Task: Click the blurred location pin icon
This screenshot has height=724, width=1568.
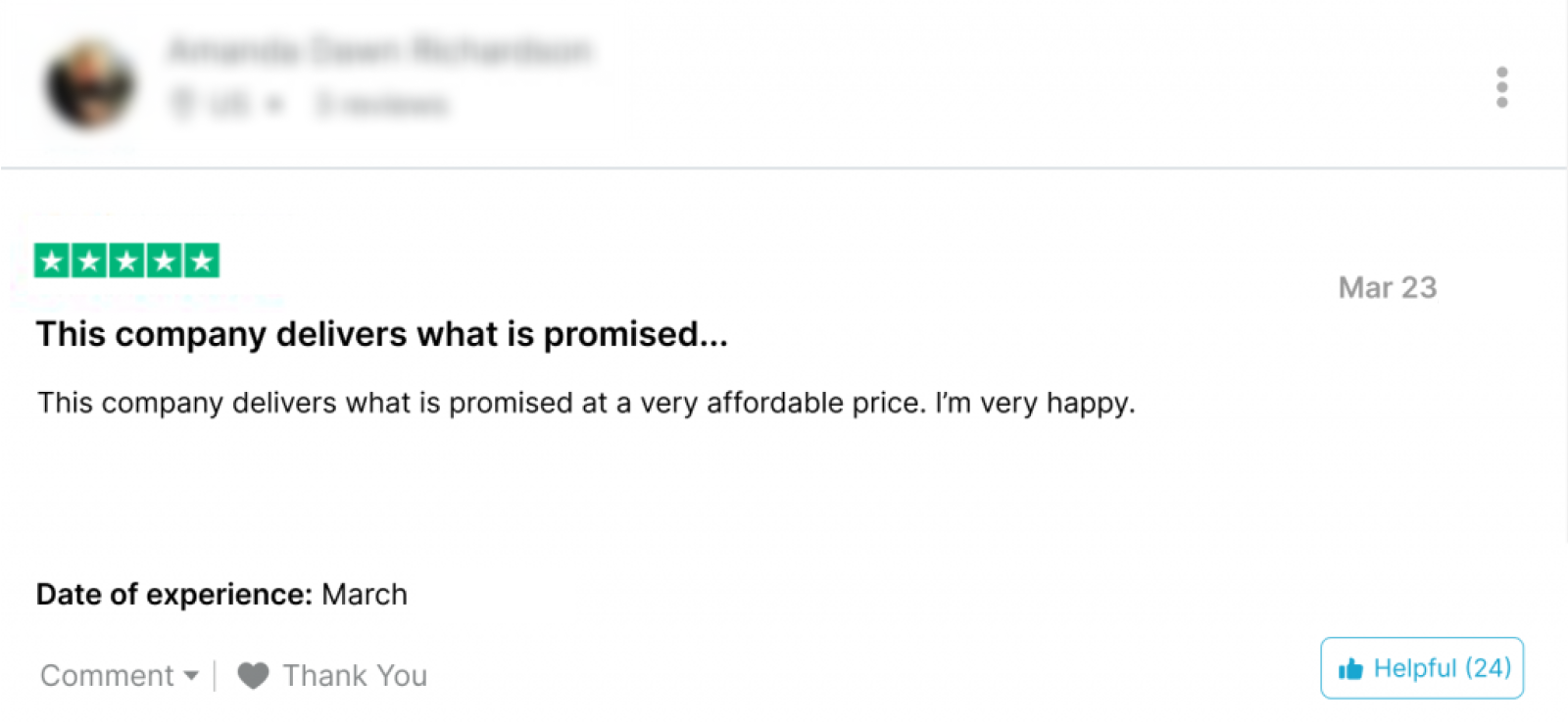Action: click(x=182, y=103)
